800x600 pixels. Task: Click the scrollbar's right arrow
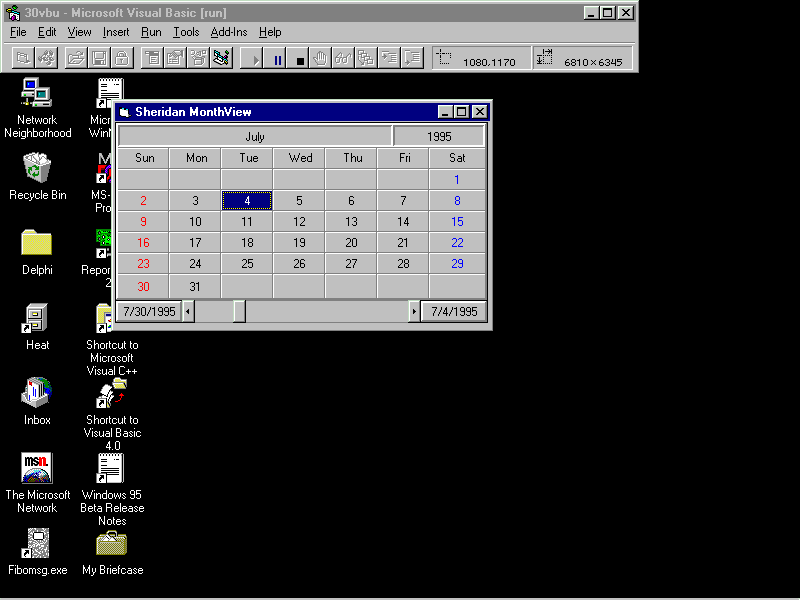[x=414, y=312]
